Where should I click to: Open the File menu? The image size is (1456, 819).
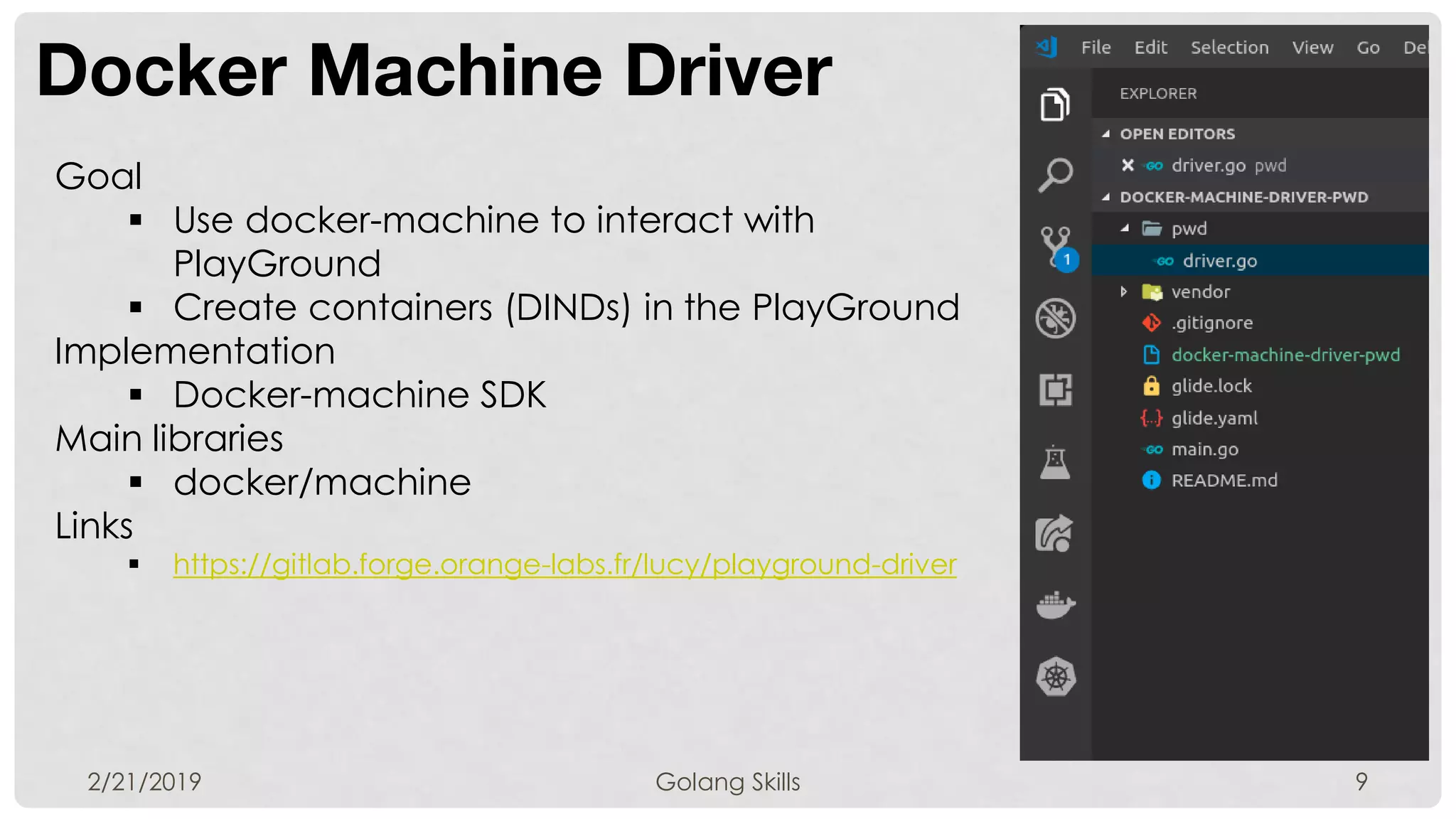1096,48
